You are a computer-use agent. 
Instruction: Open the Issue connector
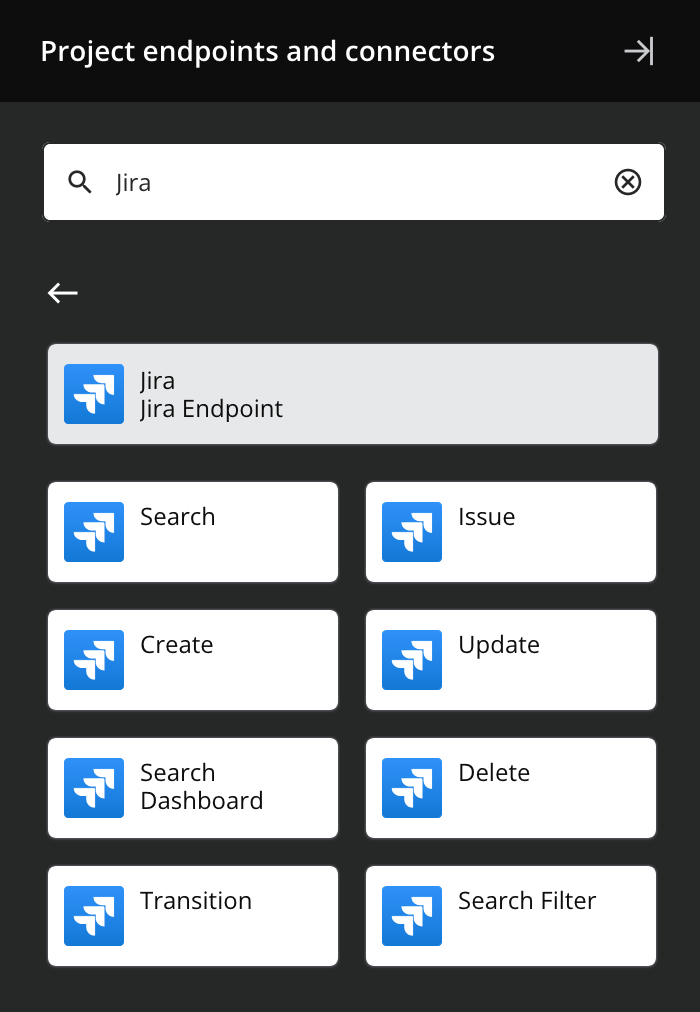click(510, 532)
